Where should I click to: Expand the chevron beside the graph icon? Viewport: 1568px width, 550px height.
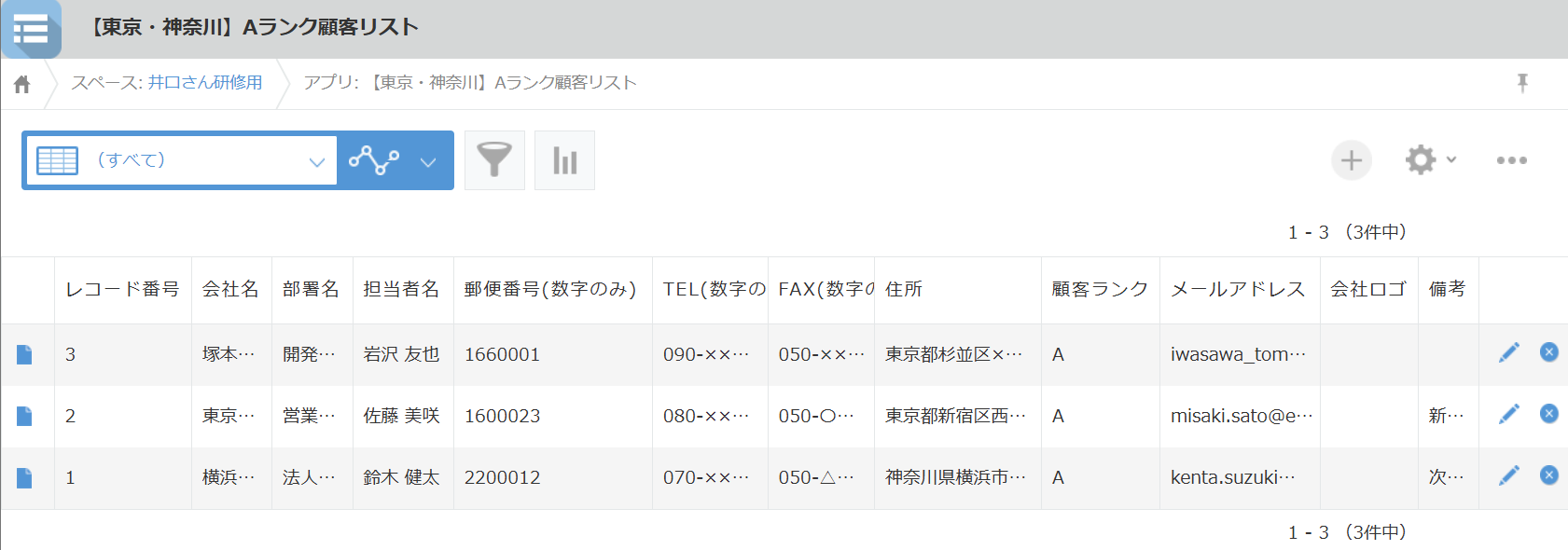(x=428, y=161)
